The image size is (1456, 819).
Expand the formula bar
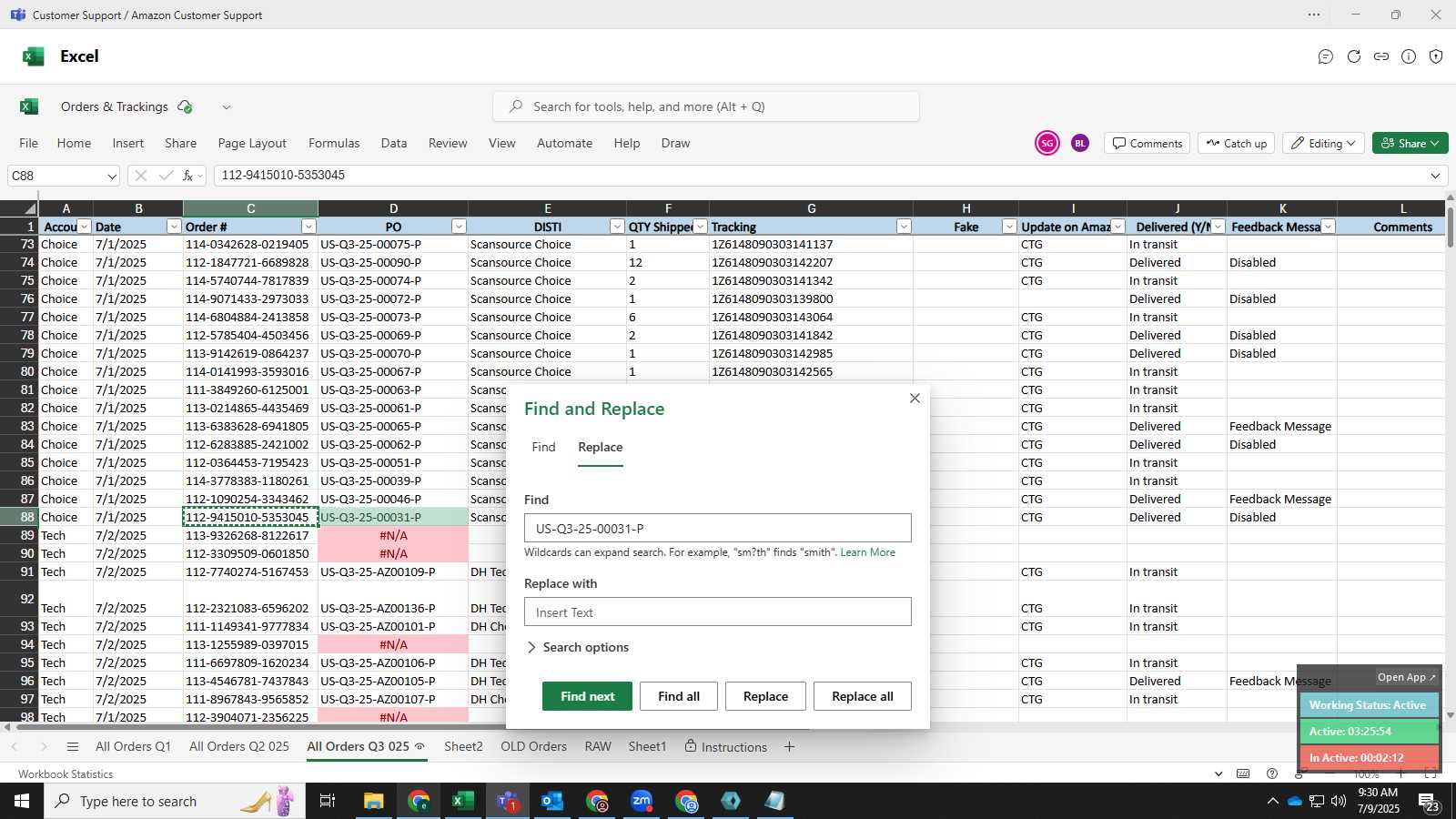pos(1436,176)
